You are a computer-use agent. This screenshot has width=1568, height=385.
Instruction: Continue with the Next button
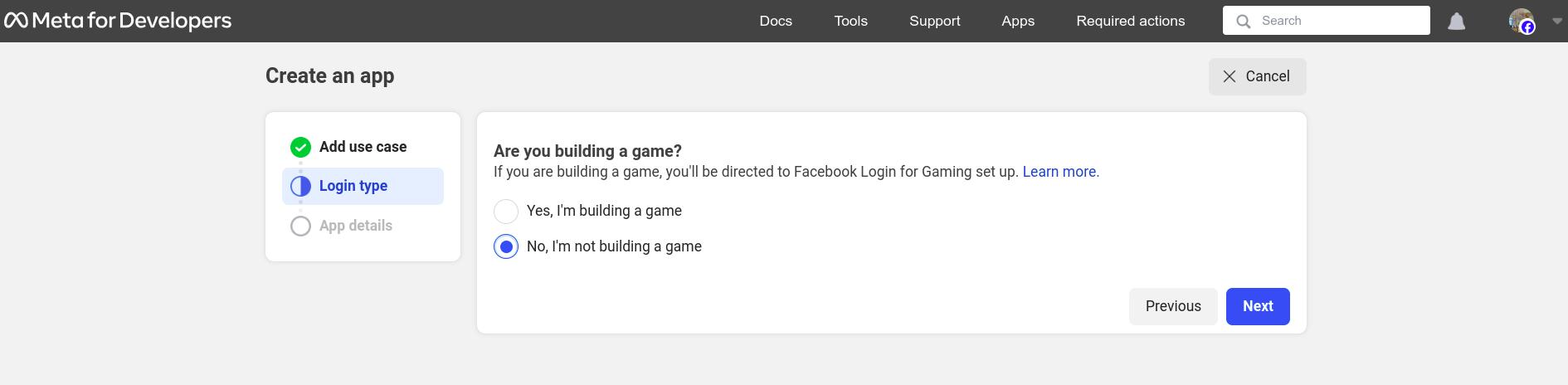[1258, 306]
